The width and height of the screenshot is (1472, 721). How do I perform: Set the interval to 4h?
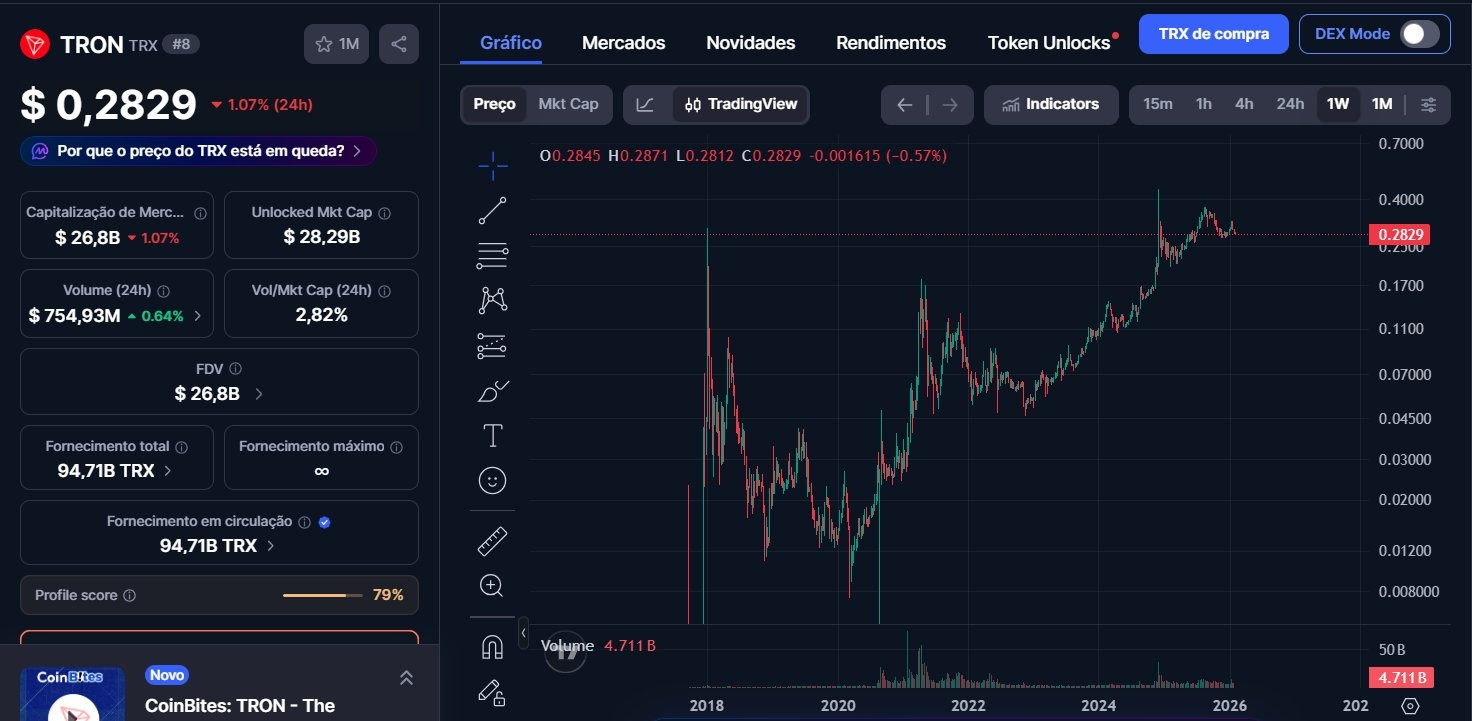(x=1244, y=104)
